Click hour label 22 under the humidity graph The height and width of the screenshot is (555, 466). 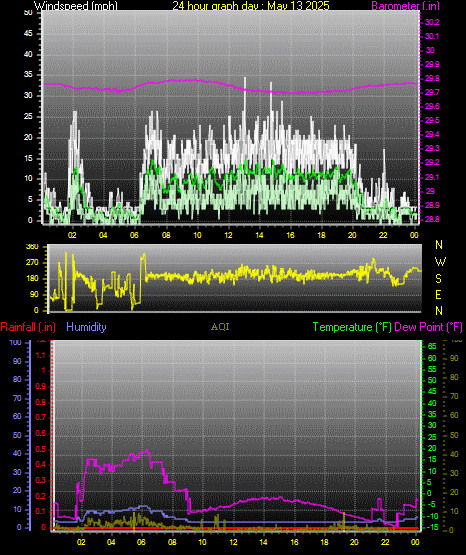pos(385,542)
